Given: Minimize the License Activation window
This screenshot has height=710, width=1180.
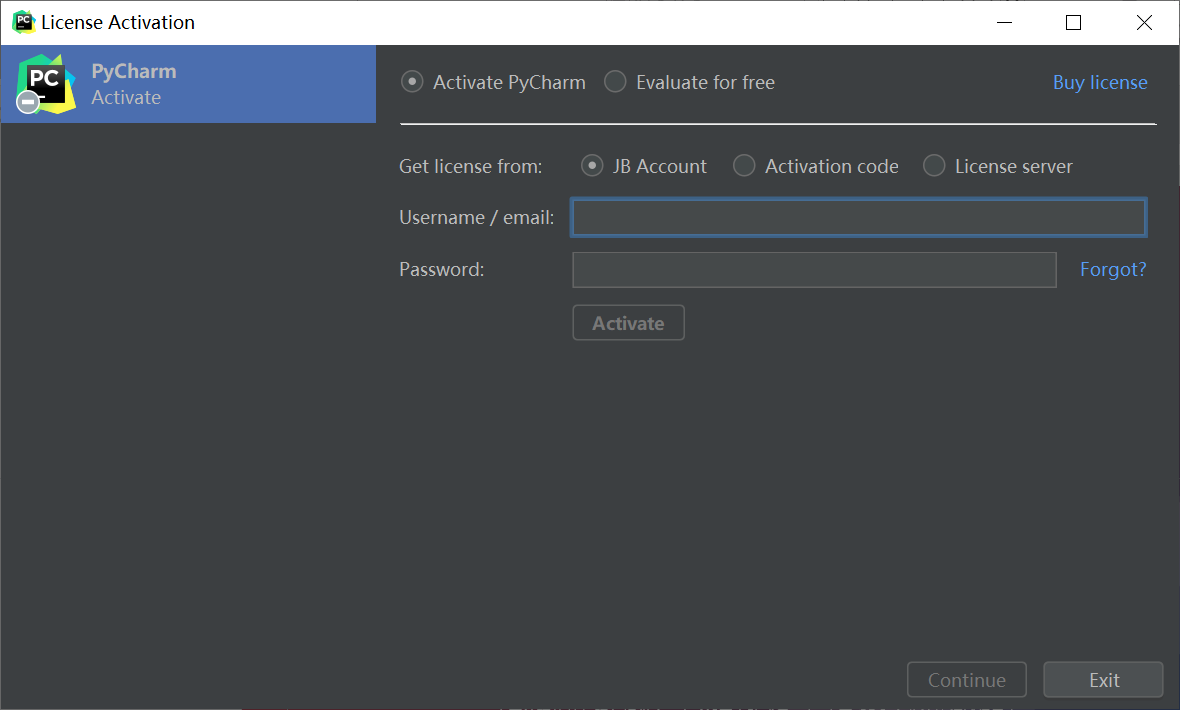Looking at the screenshot, I should coord(1004,23).
